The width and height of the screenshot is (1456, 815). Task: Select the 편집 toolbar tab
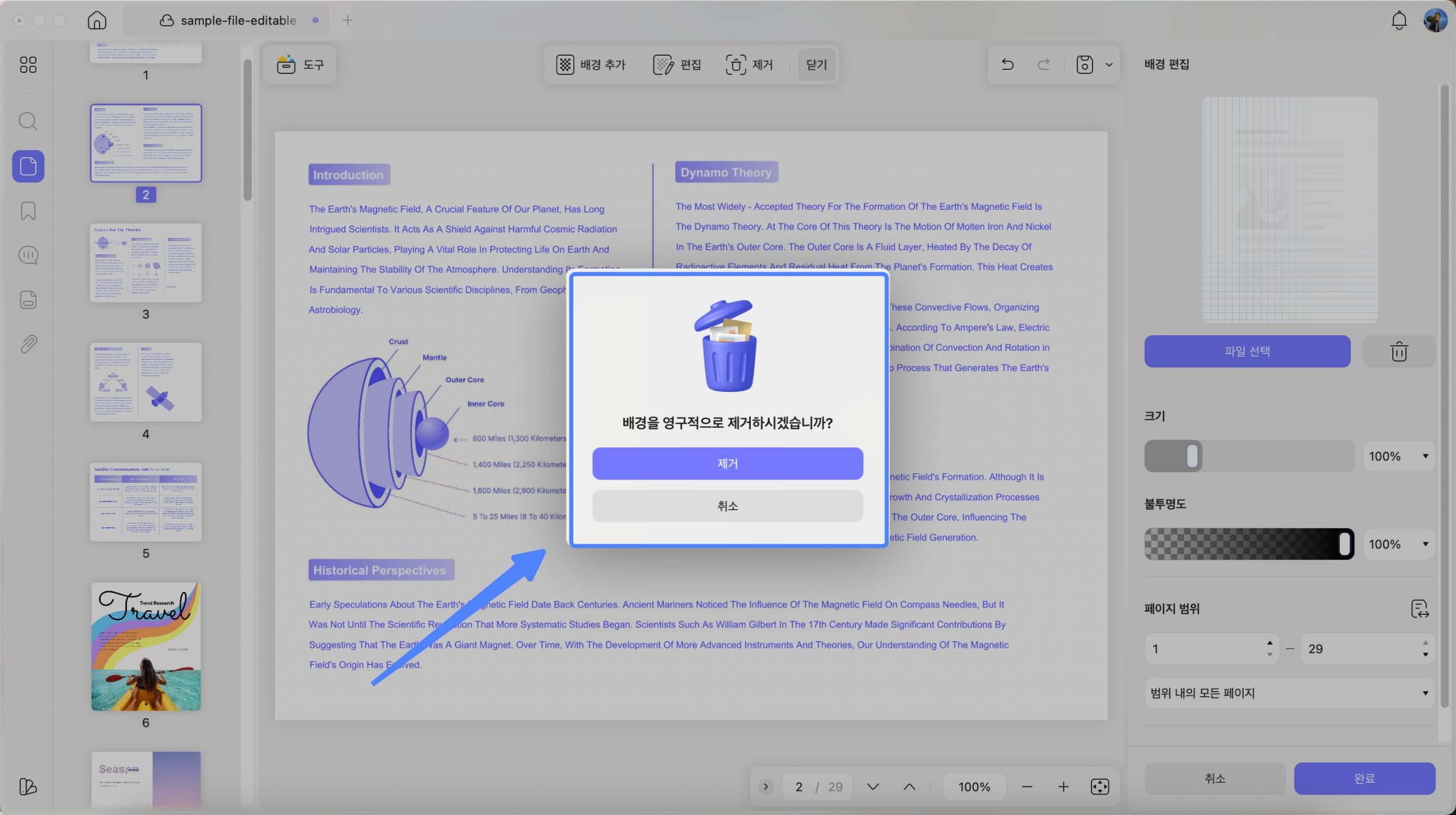pos(677,65)
